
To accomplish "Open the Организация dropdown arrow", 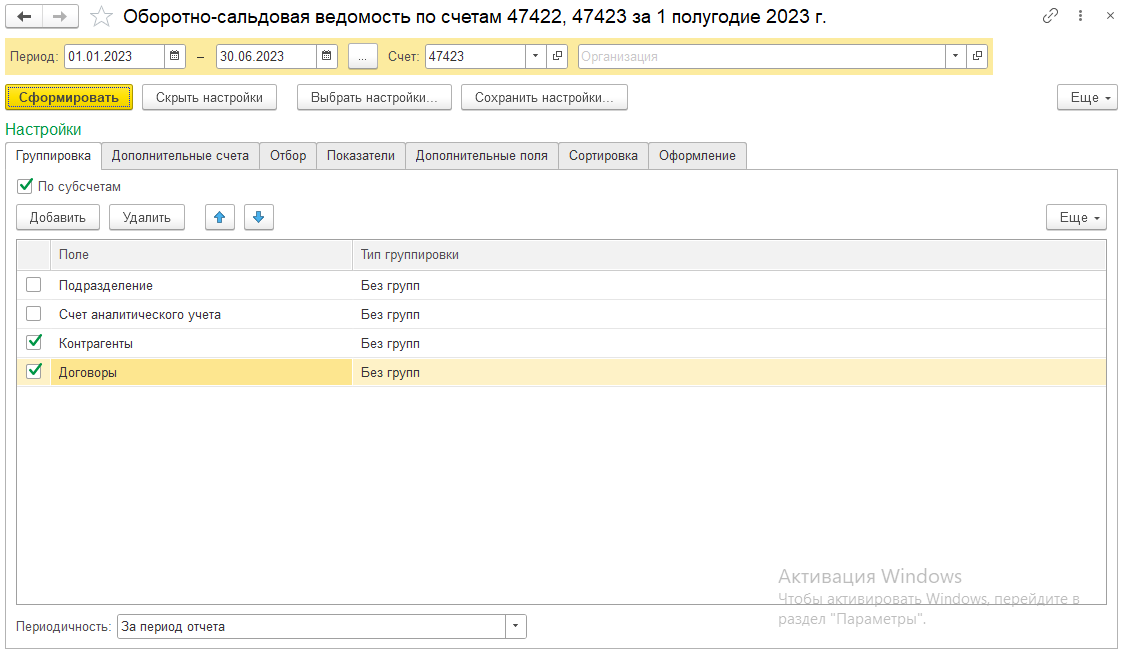I will tap(956, 56).
